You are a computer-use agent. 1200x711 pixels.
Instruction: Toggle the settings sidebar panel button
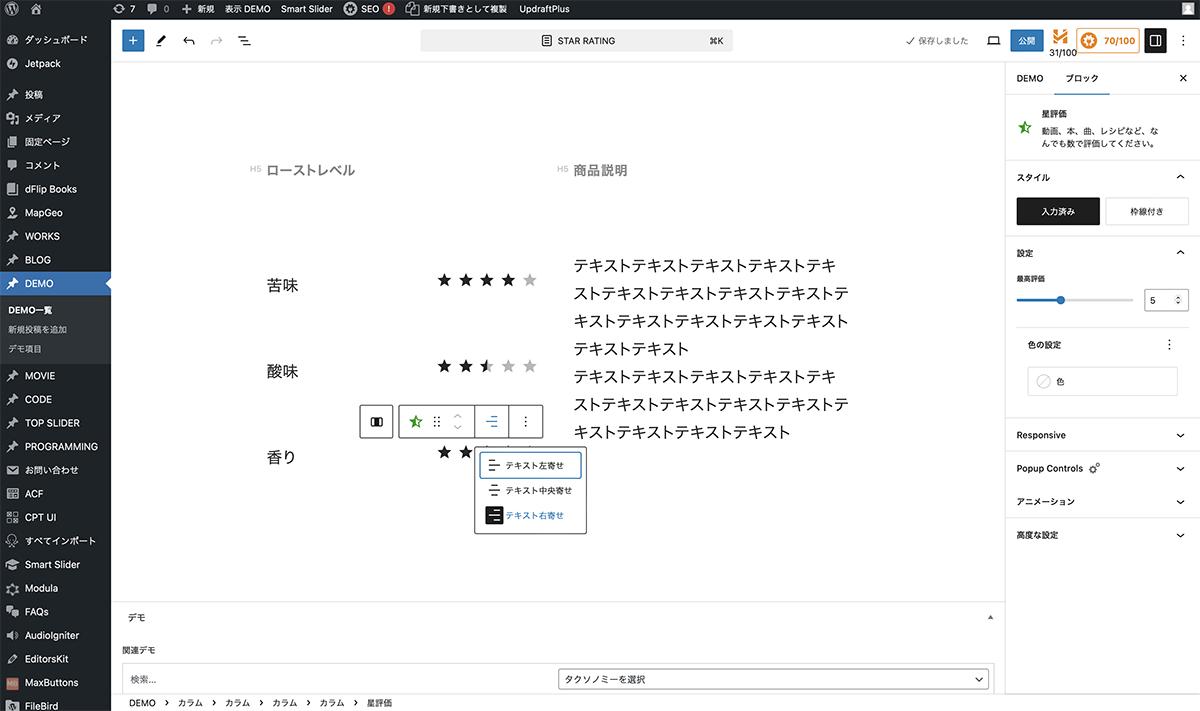coord(1155,41)
